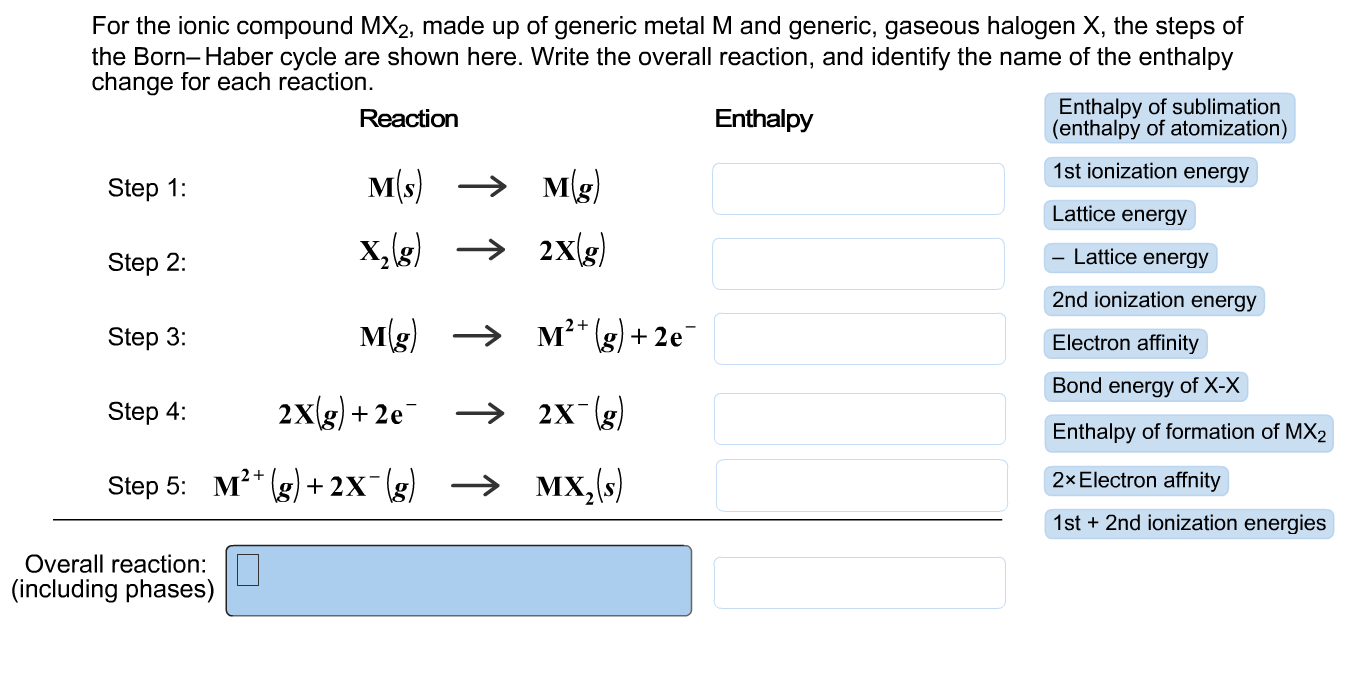The height and width of the screenshot is (698, 1350).
Task: Click the Step 5 enthalpy answer box
Action: [x=860, y=484]
